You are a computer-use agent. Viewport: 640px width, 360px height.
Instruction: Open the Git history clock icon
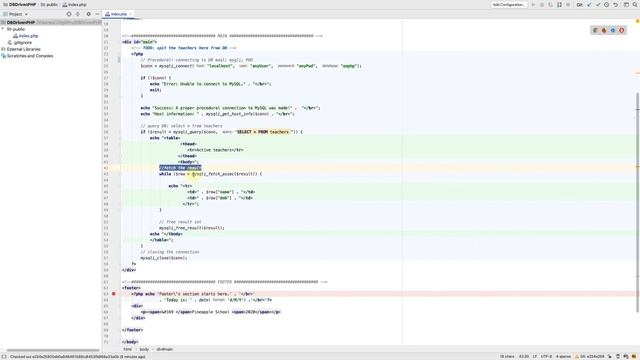(x=607, y=4)
